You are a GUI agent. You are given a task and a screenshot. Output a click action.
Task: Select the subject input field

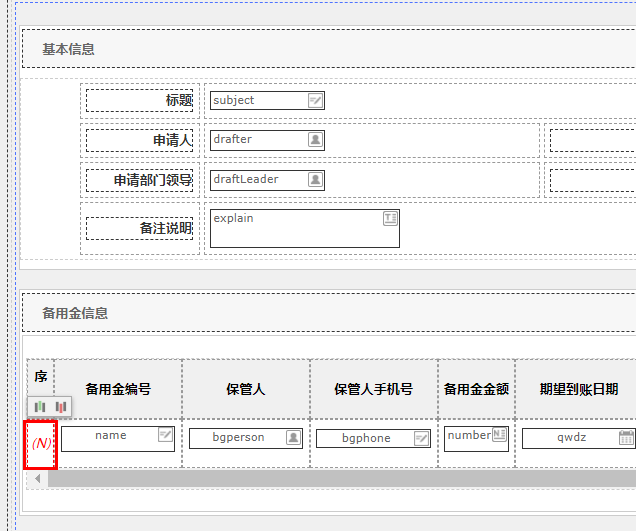(267, 100)
